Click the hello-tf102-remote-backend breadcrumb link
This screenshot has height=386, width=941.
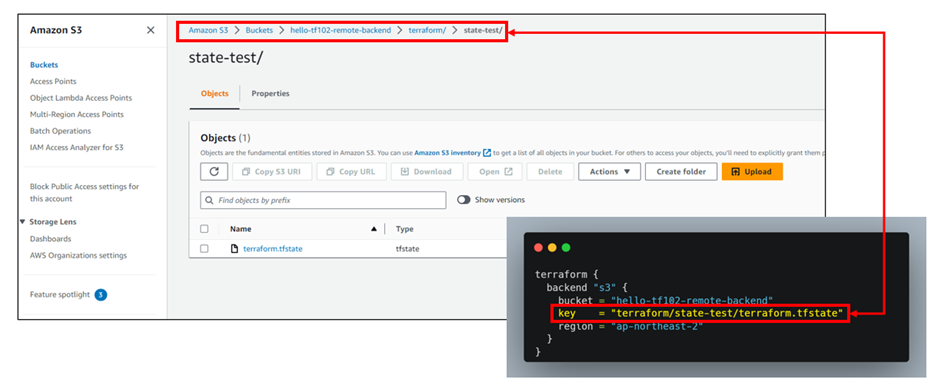pyautogui.click(x=340, y=29)
